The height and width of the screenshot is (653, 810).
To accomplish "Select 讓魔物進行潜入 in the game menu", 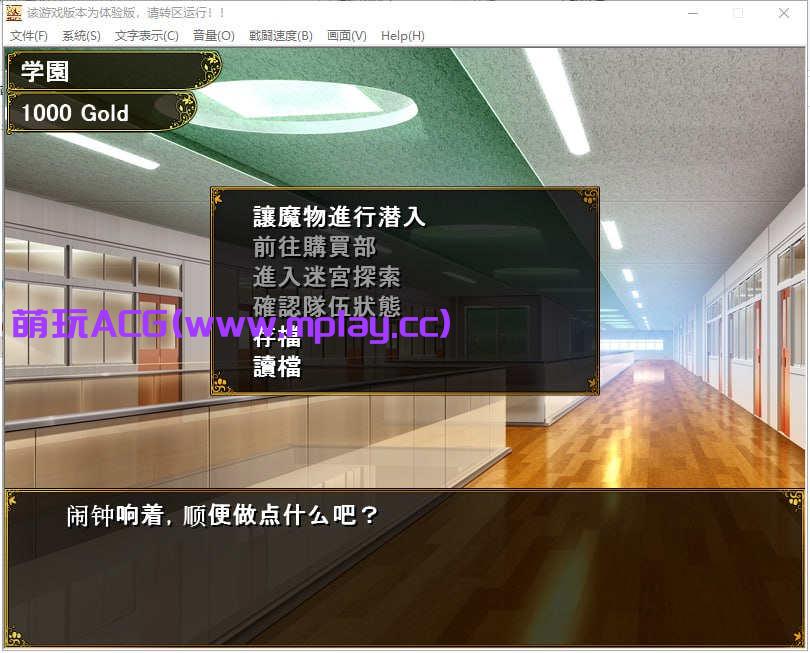I will 339,217.
